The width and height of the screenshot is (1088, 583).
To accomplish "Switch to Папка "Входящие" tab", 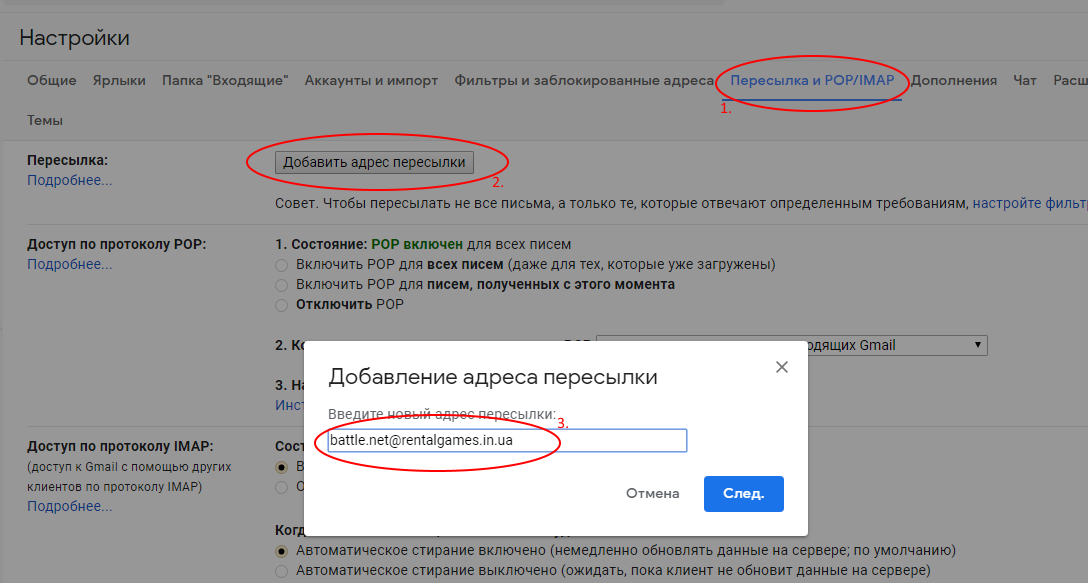I will click(225, 80).
